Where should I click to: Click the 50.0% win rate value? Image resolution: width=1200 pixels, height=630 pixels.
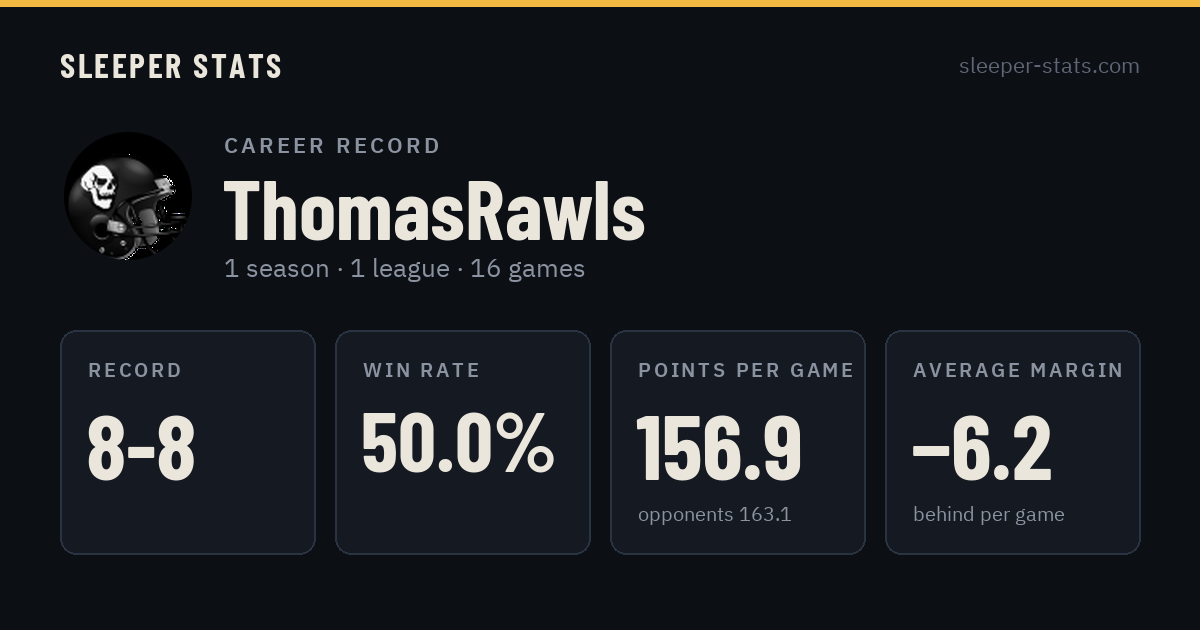[x=458, y=442]
